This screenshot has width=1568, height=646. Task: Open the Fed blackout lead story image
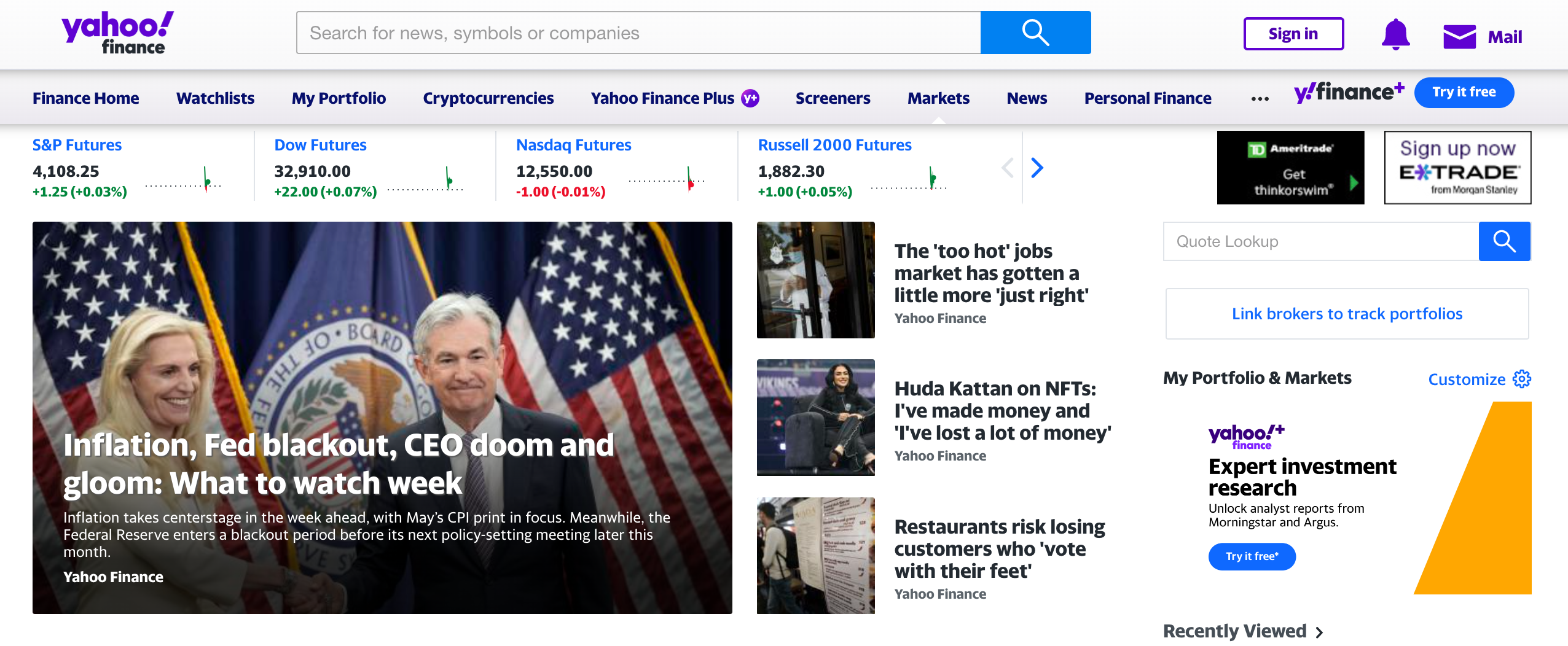pos(382,418)
